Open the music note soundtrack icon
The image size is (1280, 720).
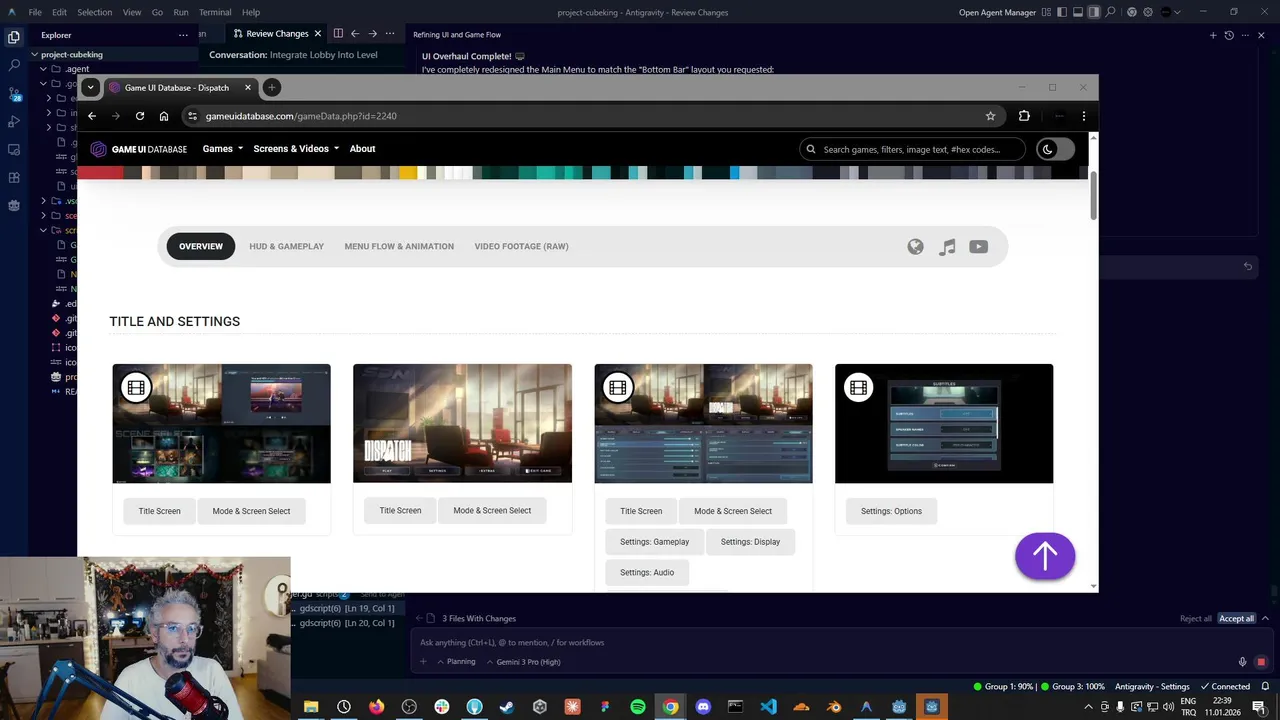pyautogui.click(x=947, y=247)
